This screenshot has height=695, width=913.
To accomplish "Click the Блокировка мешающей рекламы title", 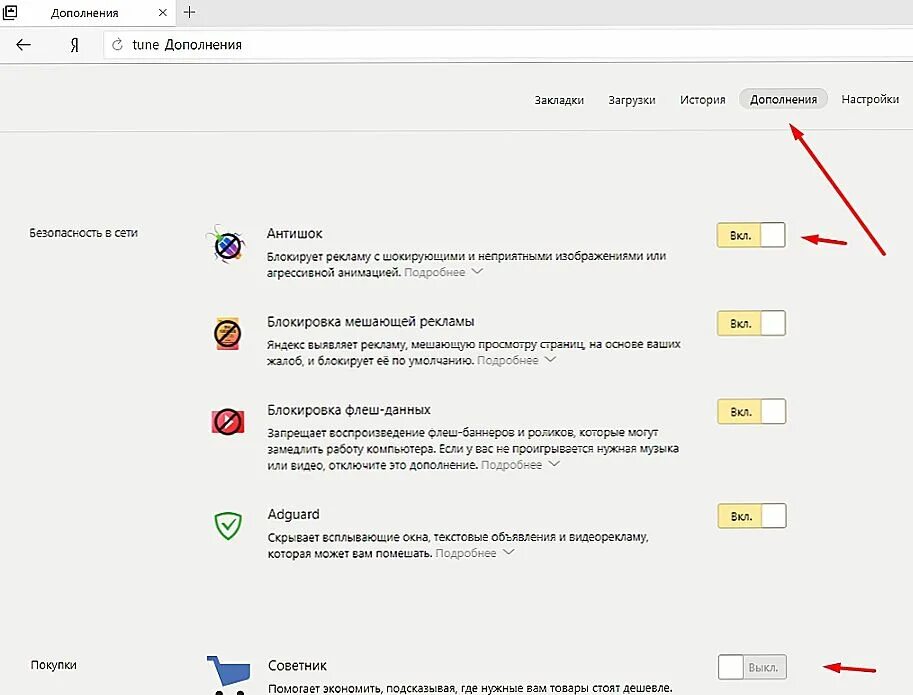I will [x=371, y=321].
